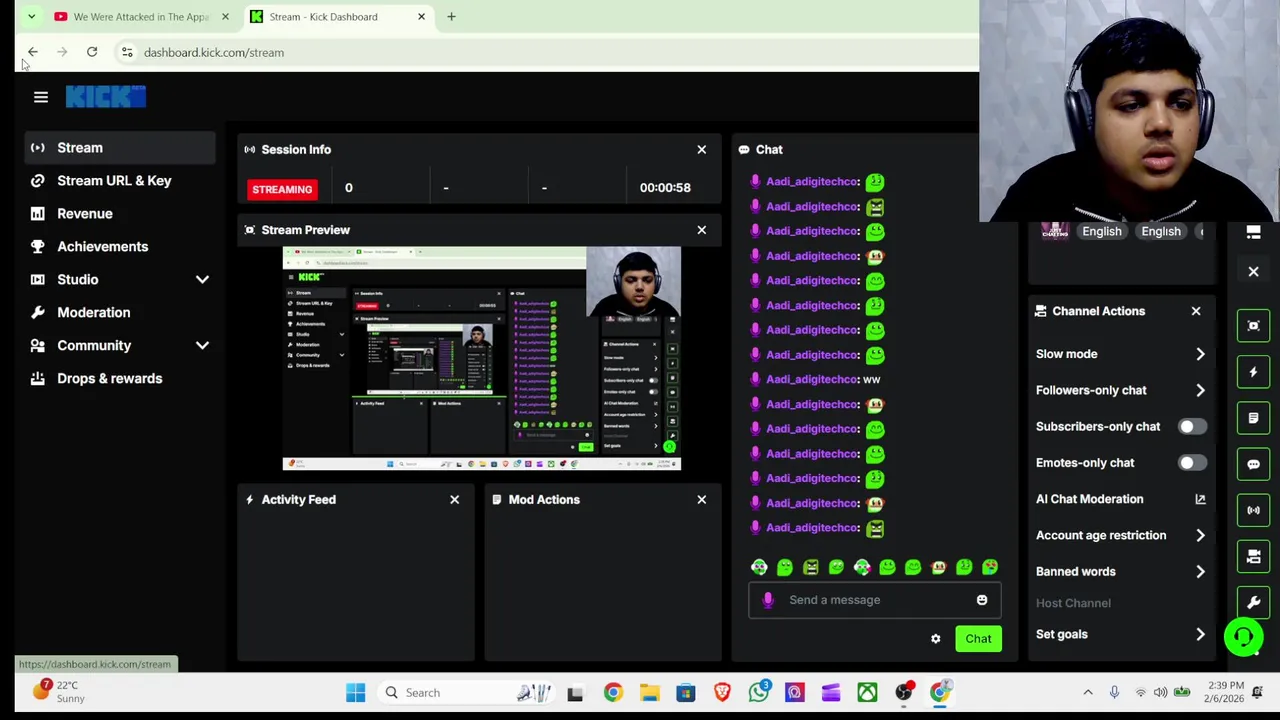Enable Subscribers-only chat toggle

point(1191,427)
